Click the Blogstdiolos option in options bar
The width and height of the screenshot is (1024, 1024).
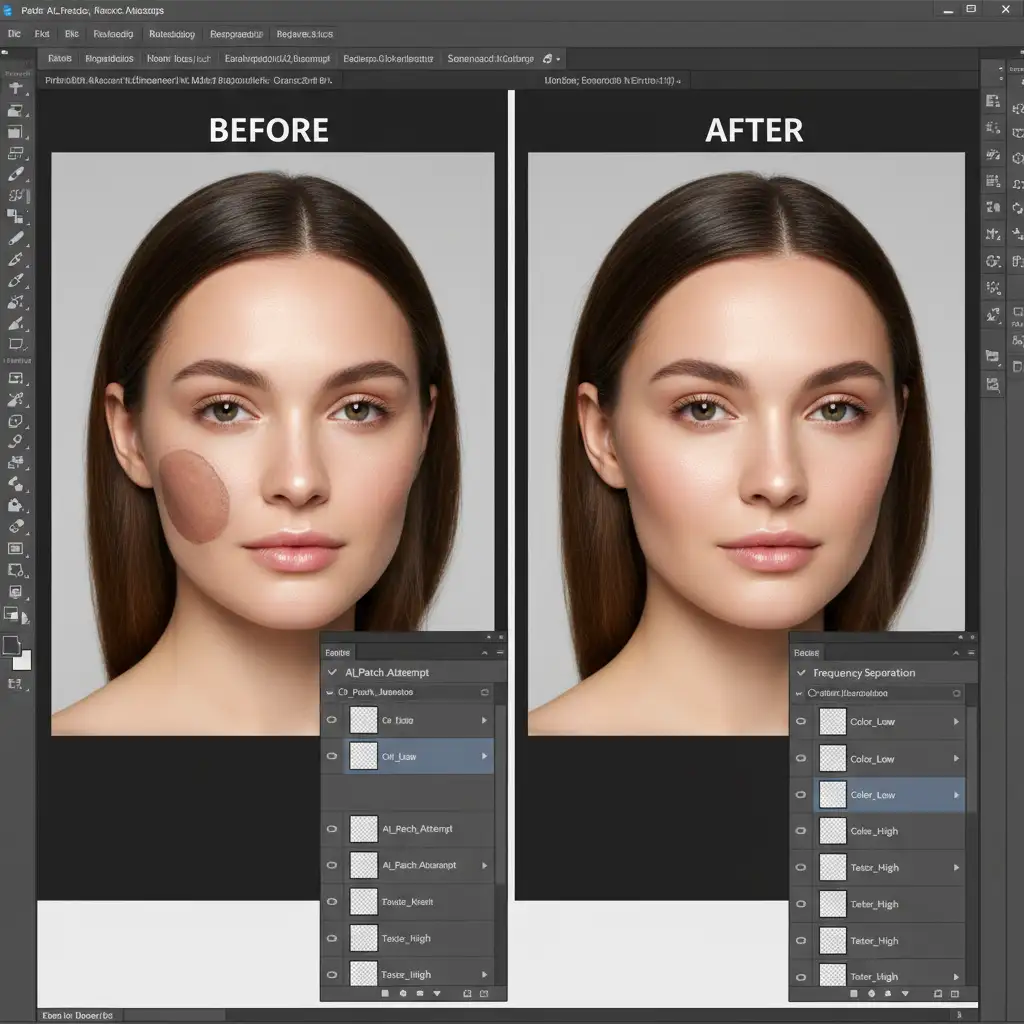(110, 59)
